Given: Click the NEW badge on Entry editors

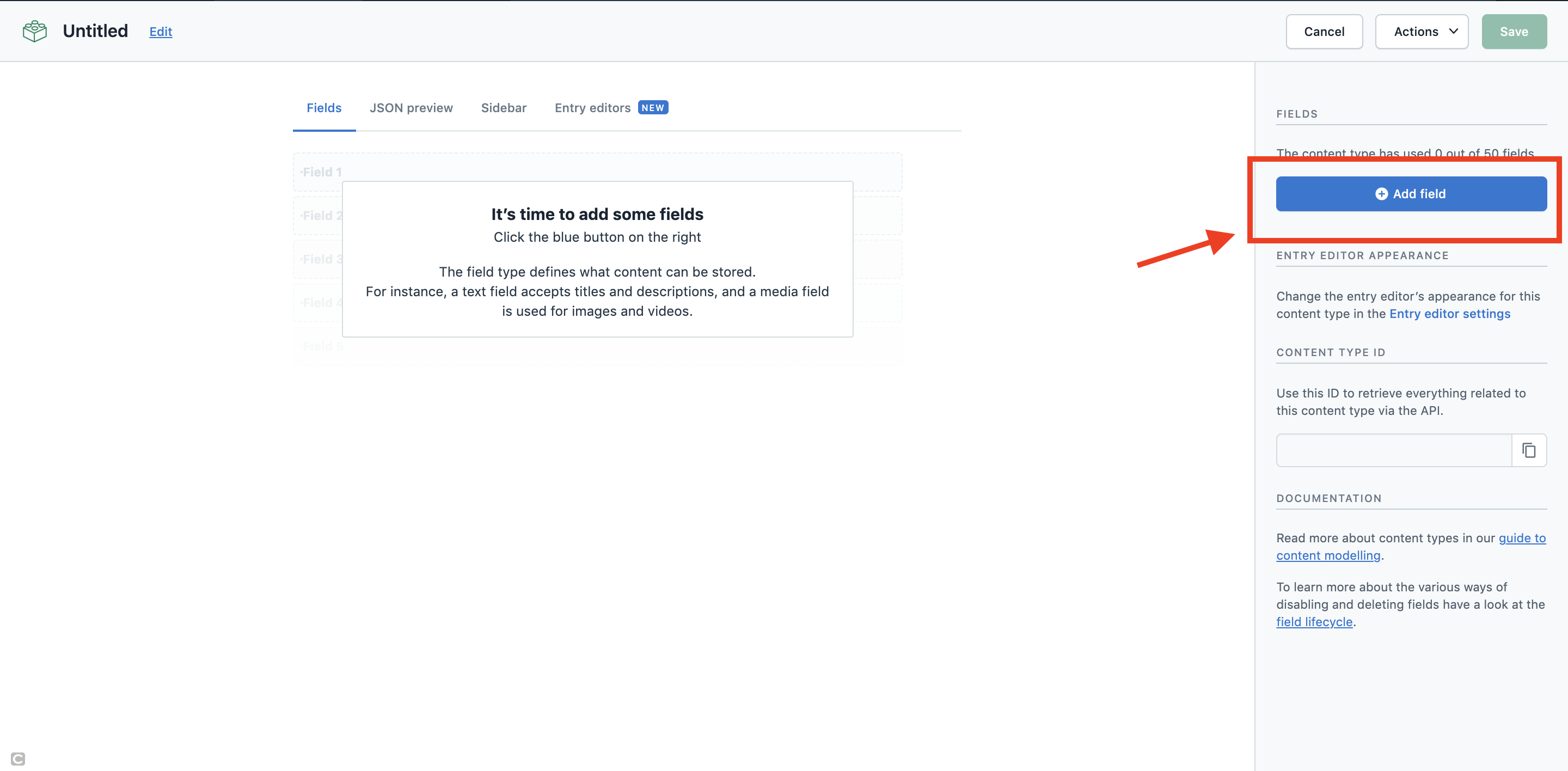Looking at the screenshot, I should [653, 108].
